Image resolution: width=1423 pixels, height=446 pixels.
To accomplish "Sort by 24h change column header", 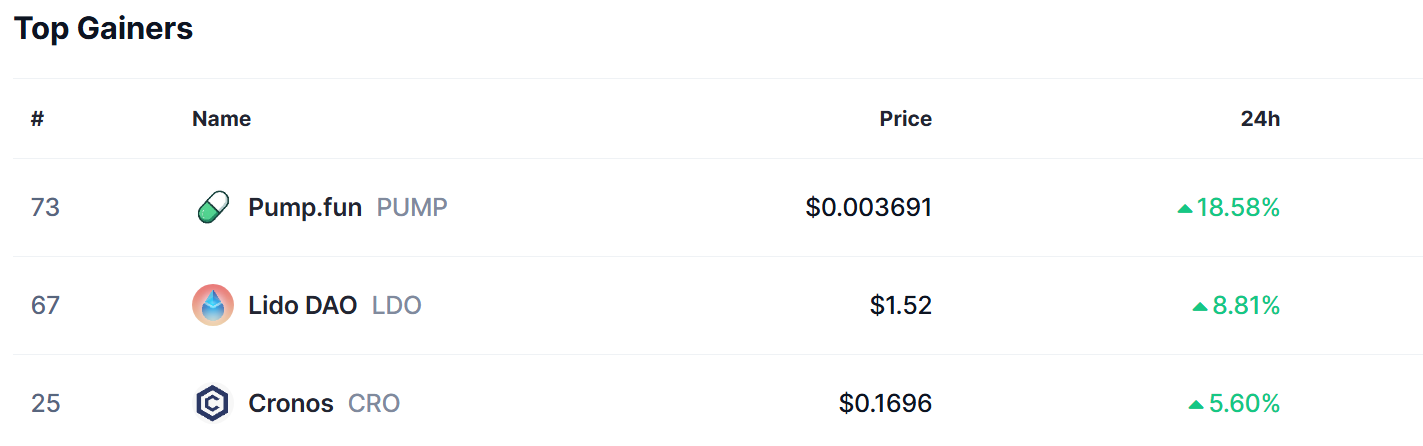I will (x=1260, y=119).
